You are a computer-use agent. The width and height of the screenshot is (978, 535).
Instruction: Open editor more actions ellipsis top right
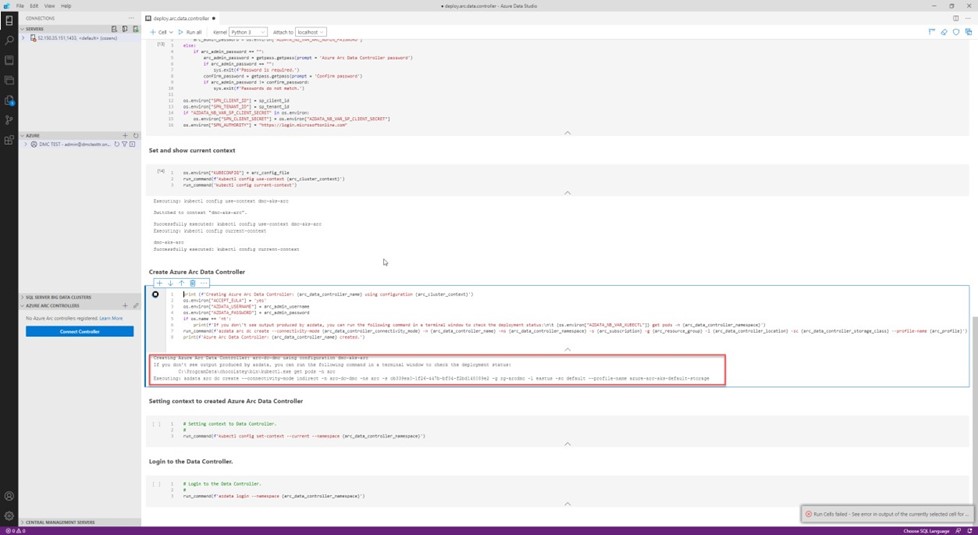point(968,18)
